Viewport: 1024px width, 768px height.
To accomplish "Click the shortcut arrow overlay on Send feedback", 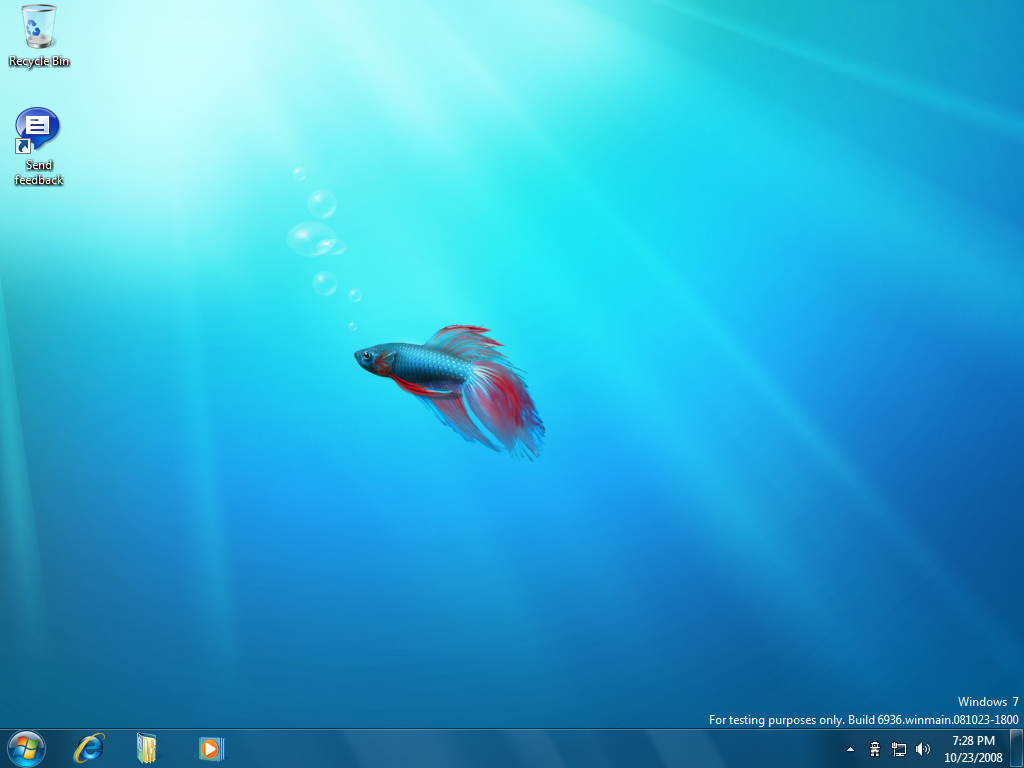I will tap(24, 147).
